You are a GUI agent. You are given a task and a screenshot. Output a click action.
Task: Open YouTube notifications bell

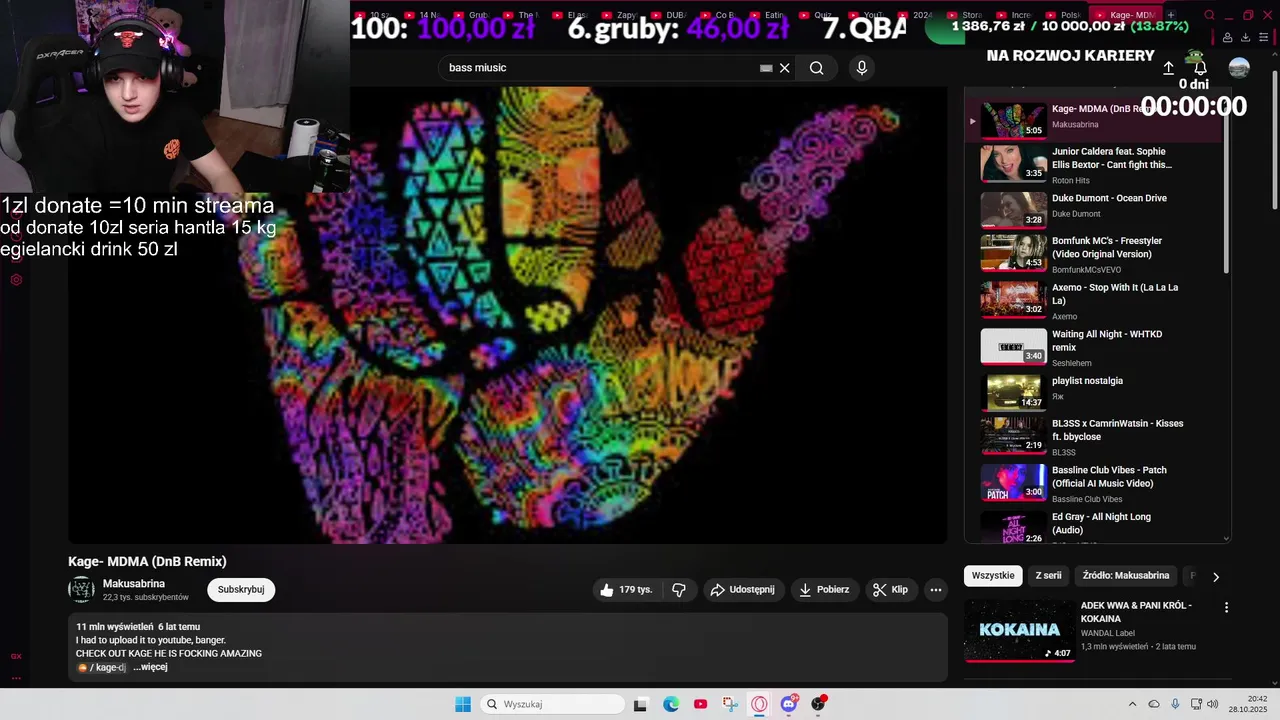coord(1200,68)
